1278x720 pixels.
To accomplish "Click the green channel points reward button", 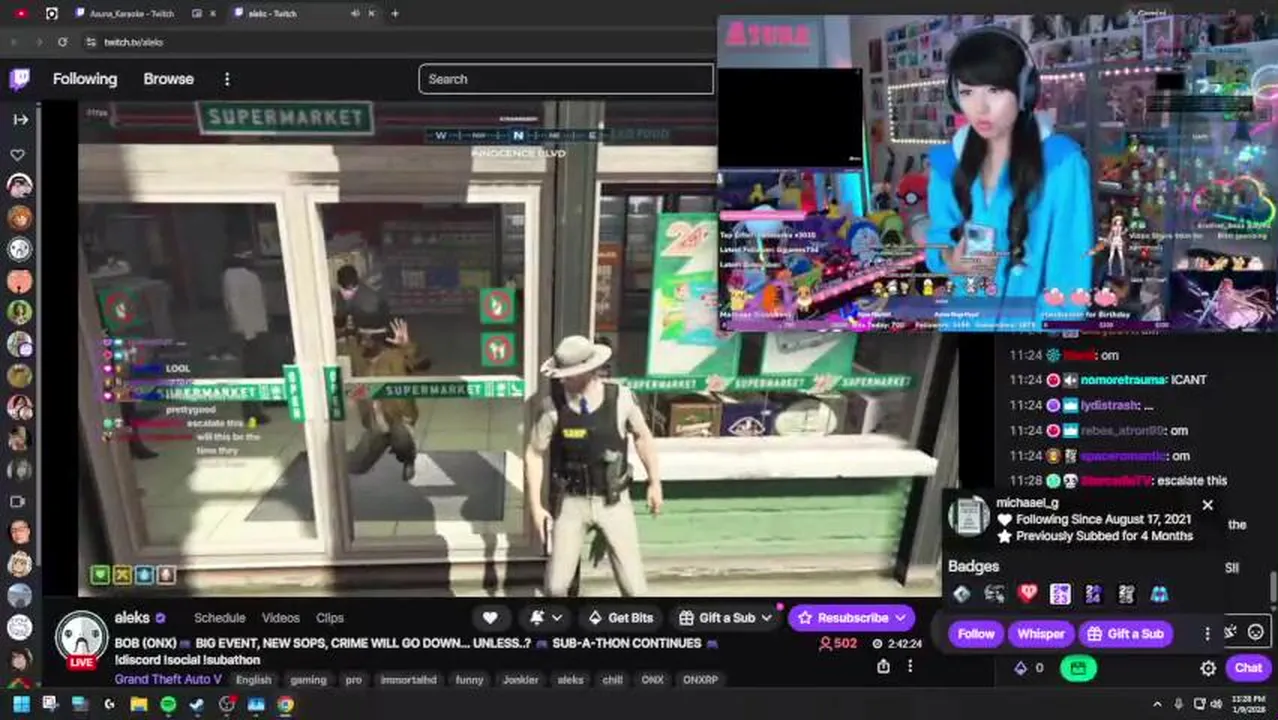I will [x=1077, y=668].
